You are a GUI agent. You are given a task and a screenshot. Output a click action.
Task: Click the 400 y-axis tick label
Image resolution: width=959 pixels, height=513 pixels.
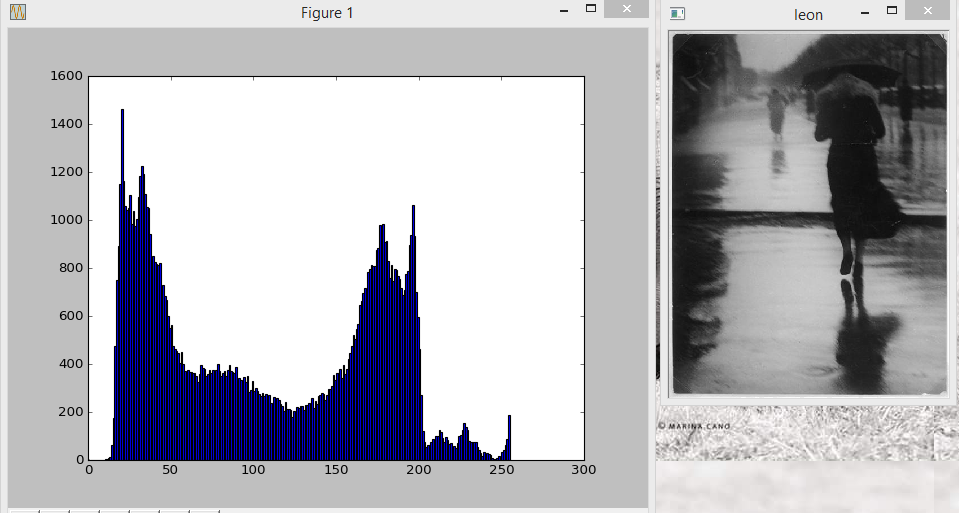70,364
